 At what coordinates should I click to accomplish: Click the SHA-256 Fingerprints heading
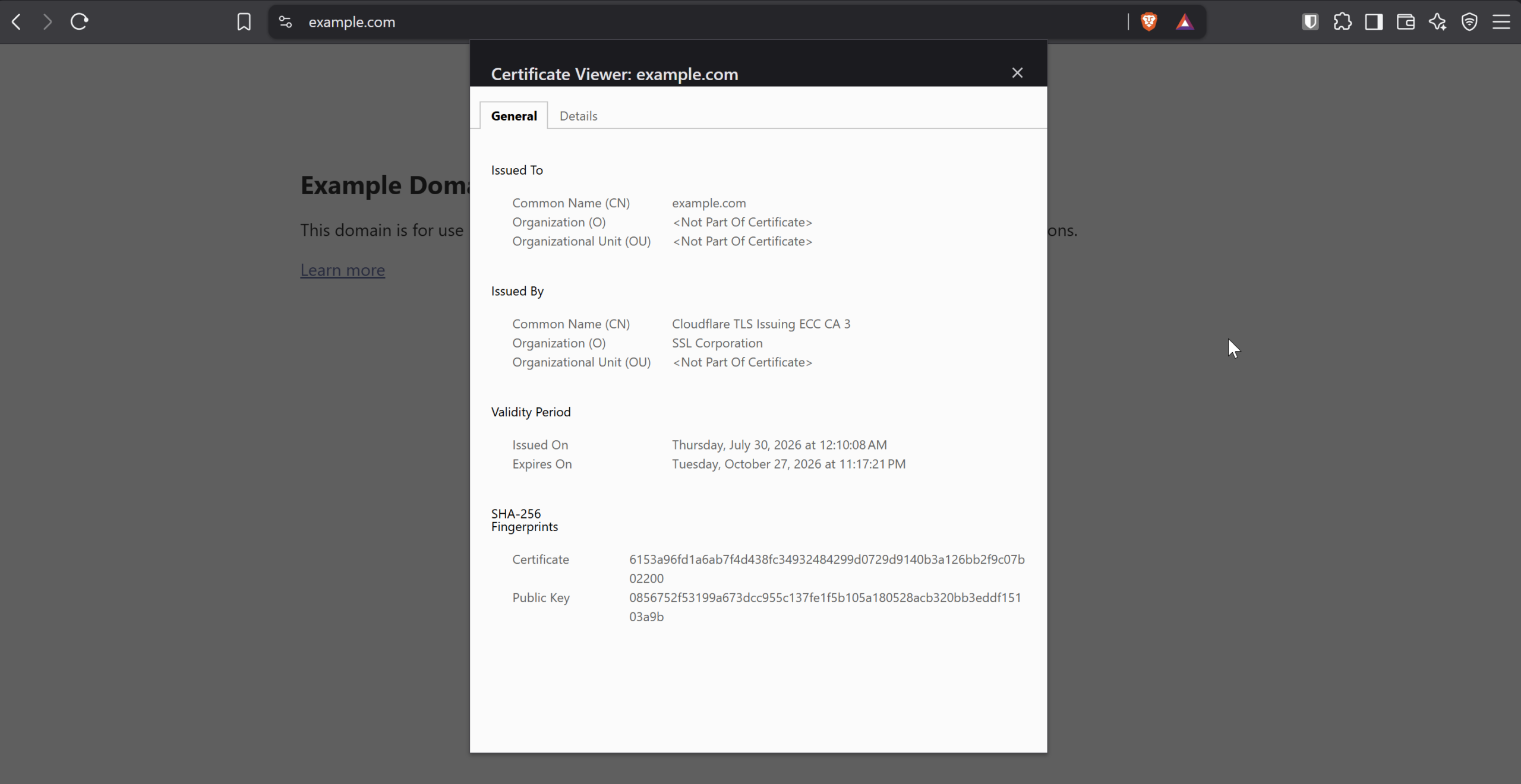pyautogui.click(x=525, y=520)
